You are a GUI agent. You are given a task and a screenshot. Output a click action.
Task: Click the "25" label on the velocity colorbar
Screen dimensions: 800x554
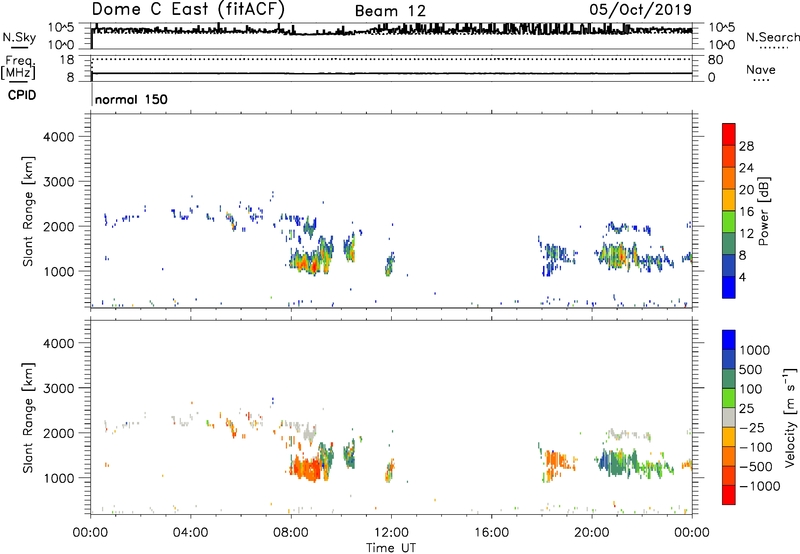[747, 409]
